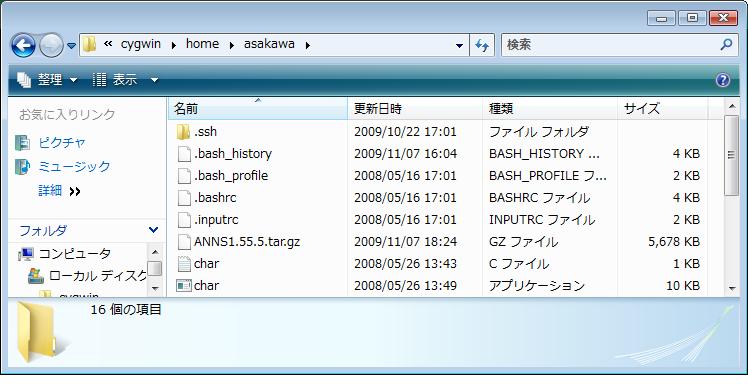Click date 2009/11/07 18:24
The width and height of the screenshot is (748, 384).
tap(405, 241)
